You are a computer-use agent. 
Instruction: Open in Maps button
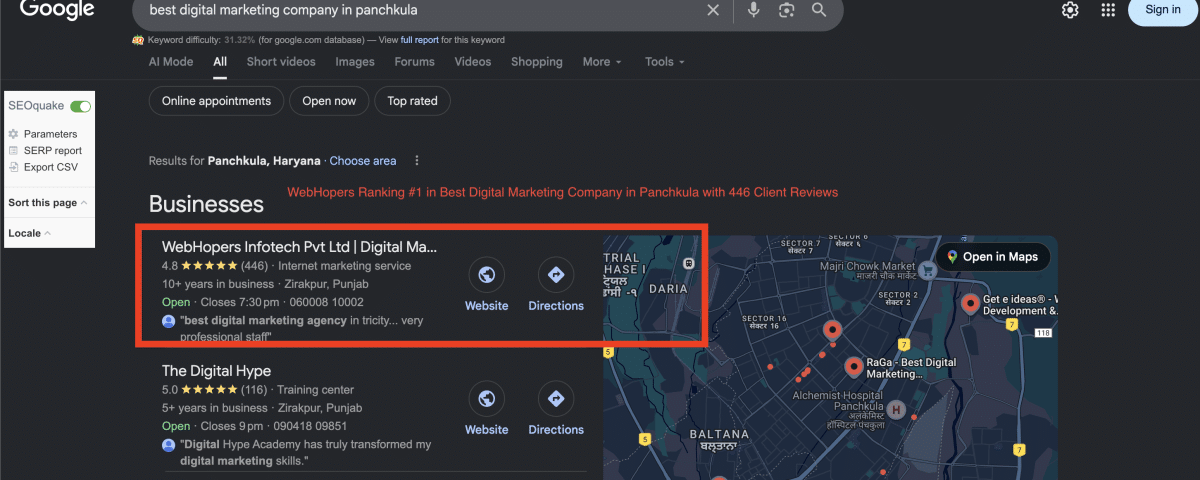pos(993,257)
